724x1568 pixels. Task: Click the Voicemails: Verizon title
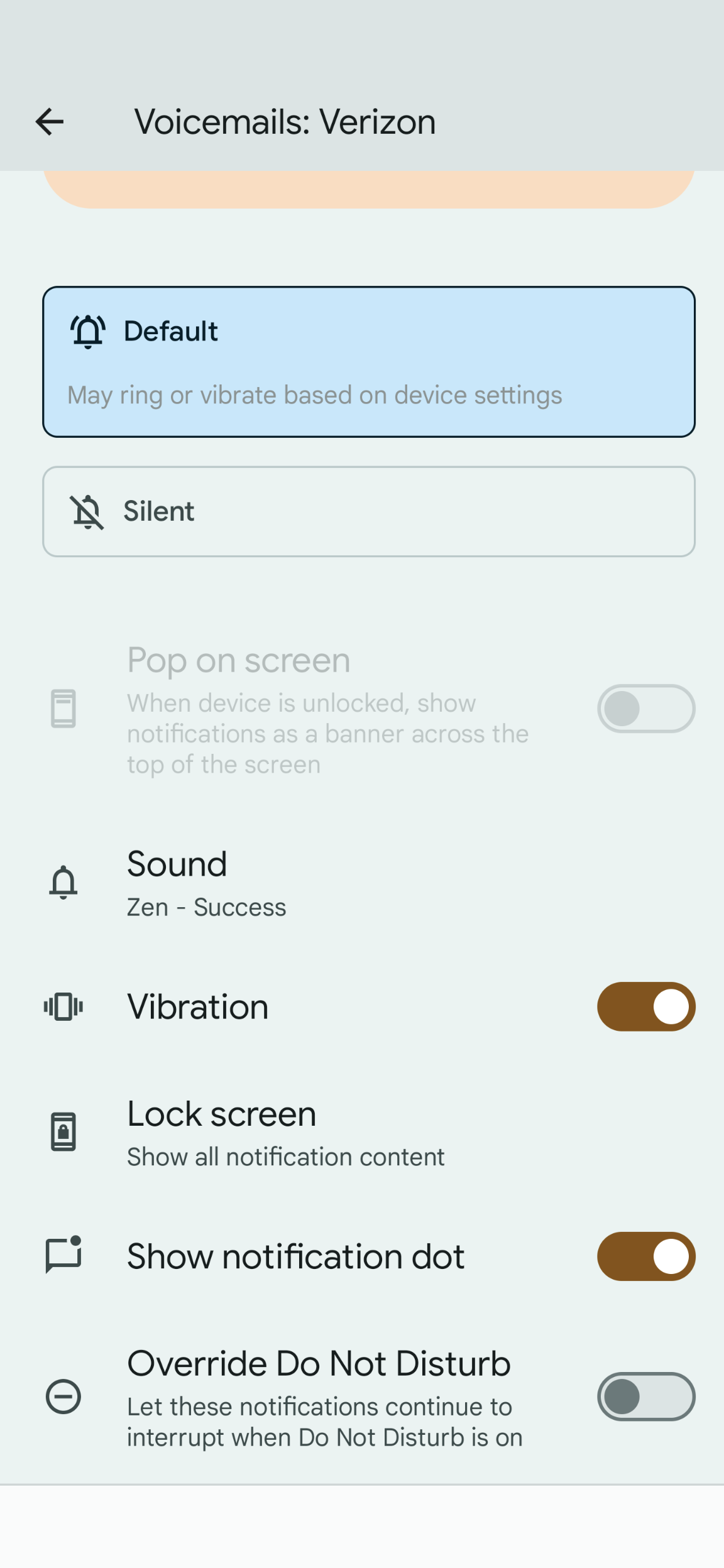(x=285, y=122)
